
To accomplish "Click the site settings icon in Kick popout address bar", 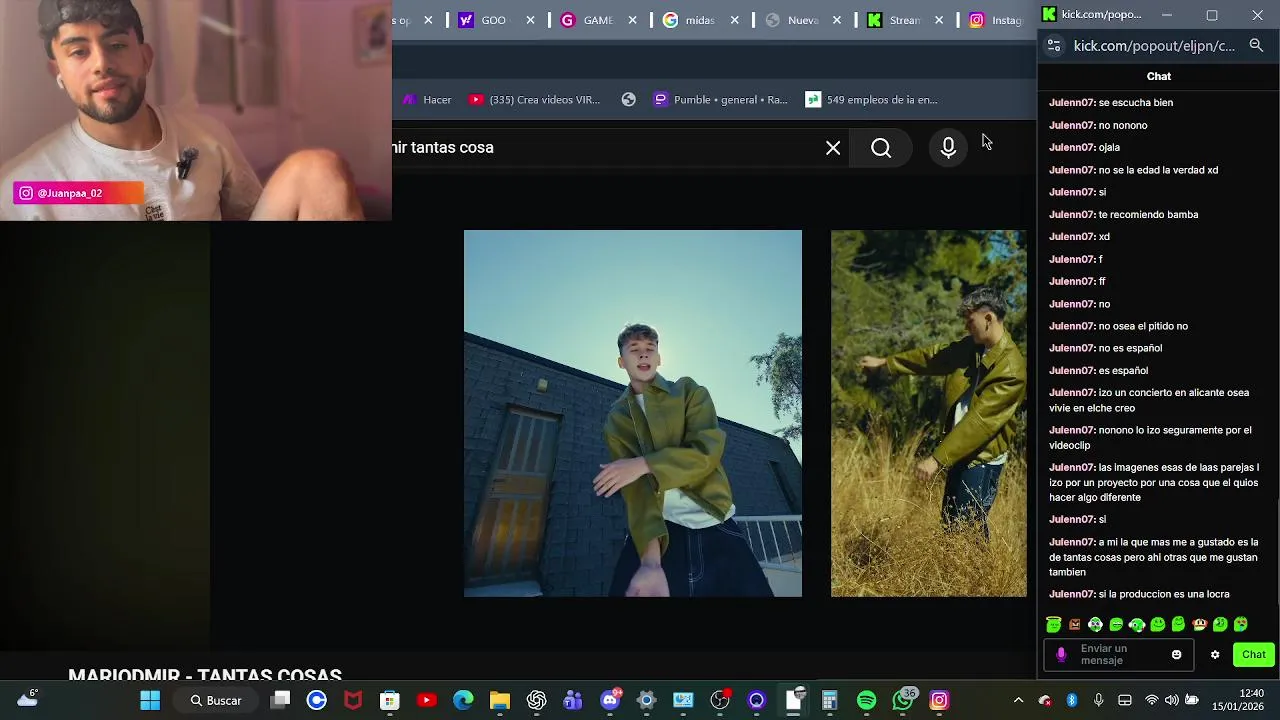I will [x=1054, y=46].
